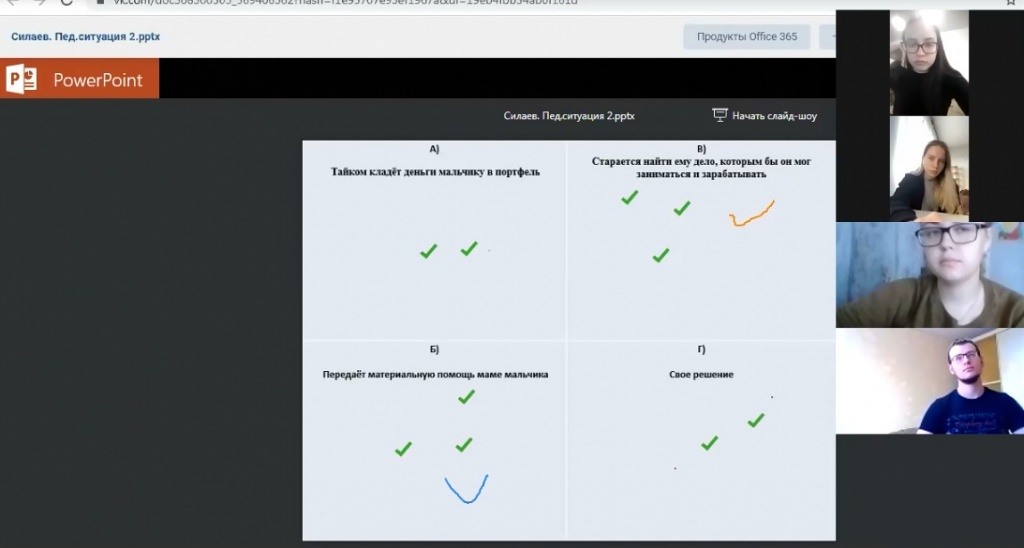The width and height of the screenshot is (1024, 548).
Task: Click the file name in the dark toolbar
Action: click(568, 116)
